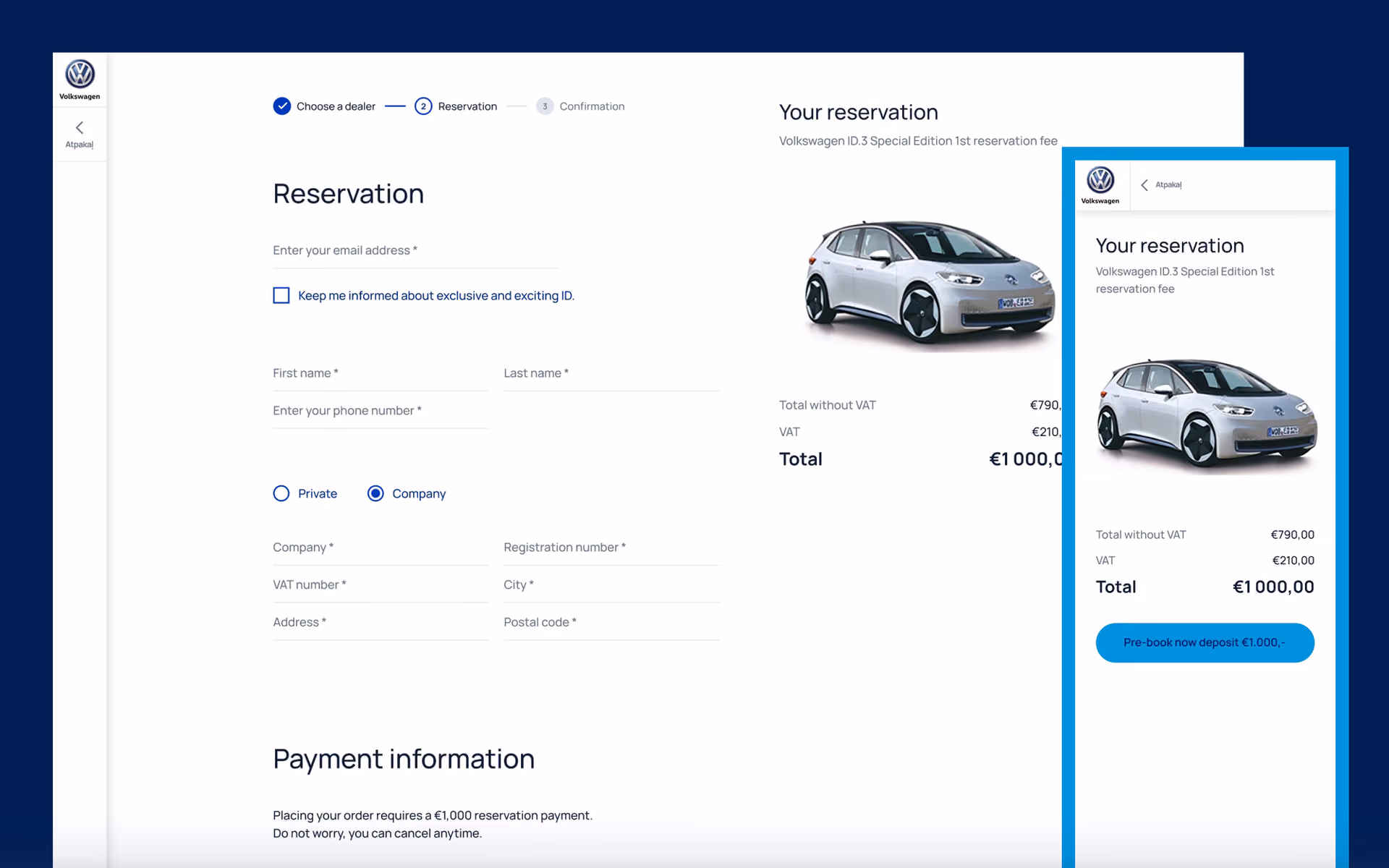The height and width of the screenshot is (868, 1389).
Task: Click the mobile preview Your reservation heading
Action: coord(1170,245)
